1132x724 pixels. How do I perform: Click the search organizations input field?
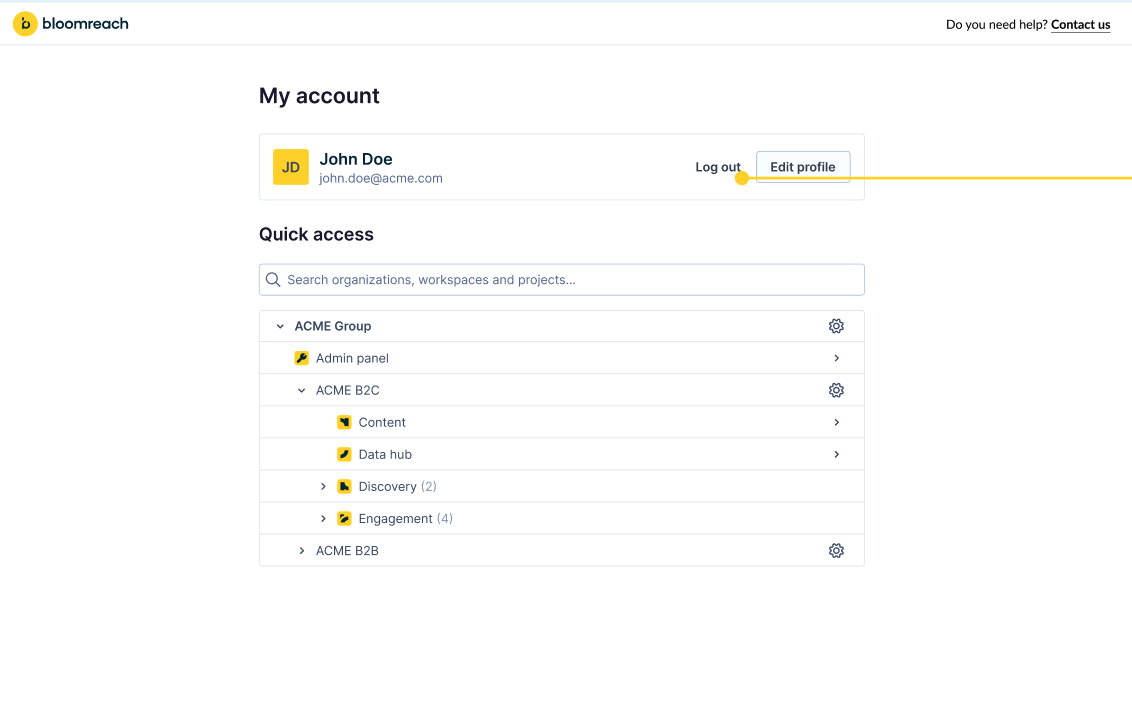click(x=562, y=279)
